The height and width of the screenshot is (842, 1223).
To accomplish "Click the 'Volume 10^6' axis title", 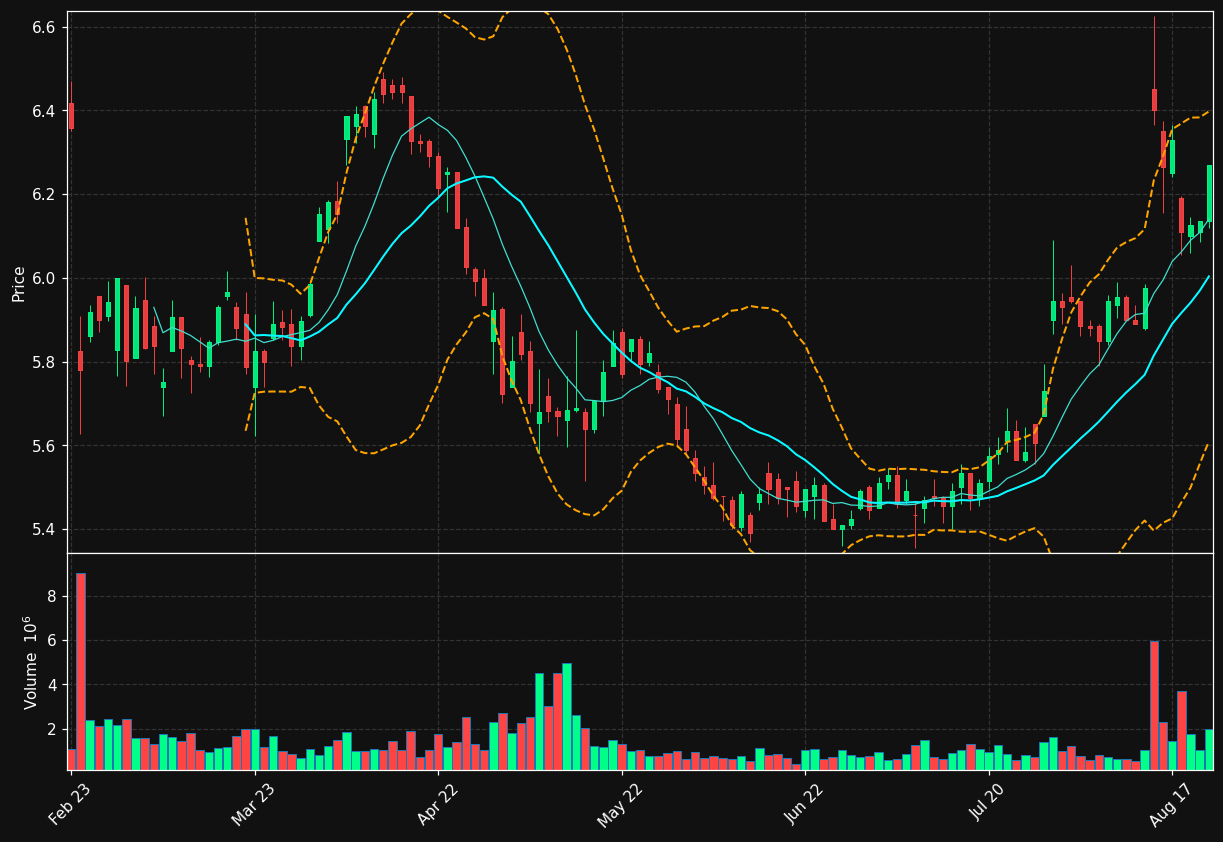I will click(x=30, y=661).
